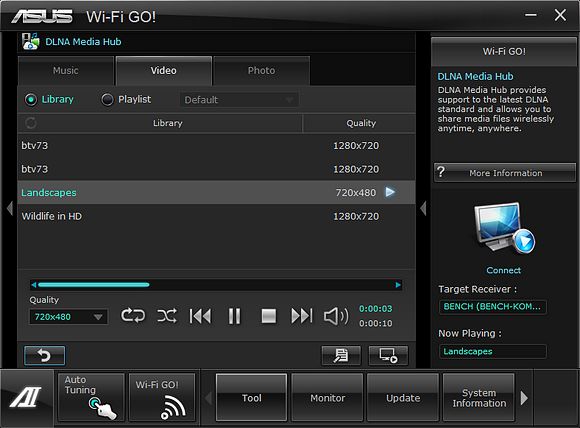
Task: Switch to the Music tab
Action: point(66,71)
